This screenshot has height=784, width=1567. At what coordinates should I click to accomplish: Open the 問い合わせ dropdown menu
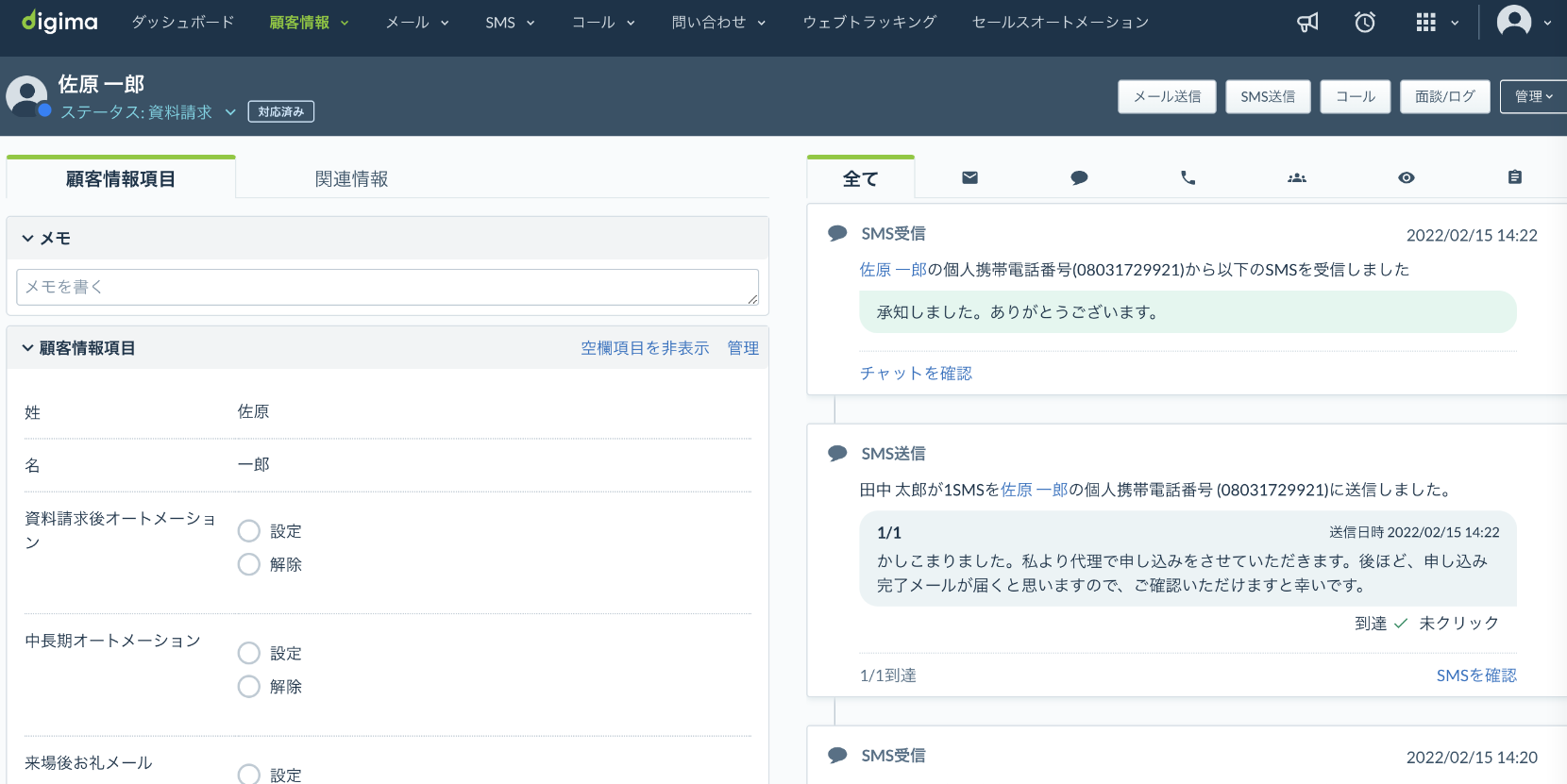tap(718, 22)
